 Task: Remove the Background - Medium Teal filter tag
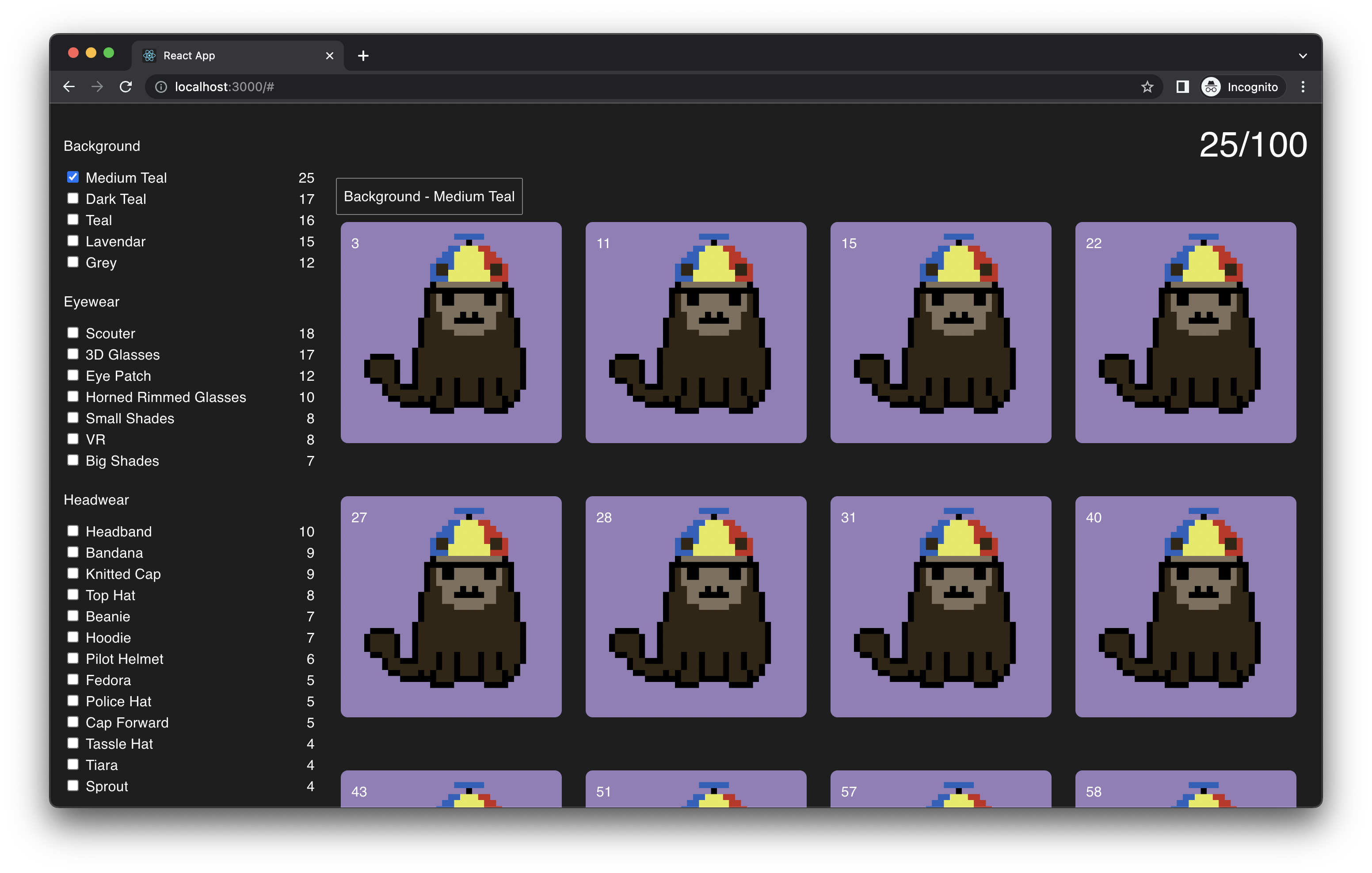point(429,197)
